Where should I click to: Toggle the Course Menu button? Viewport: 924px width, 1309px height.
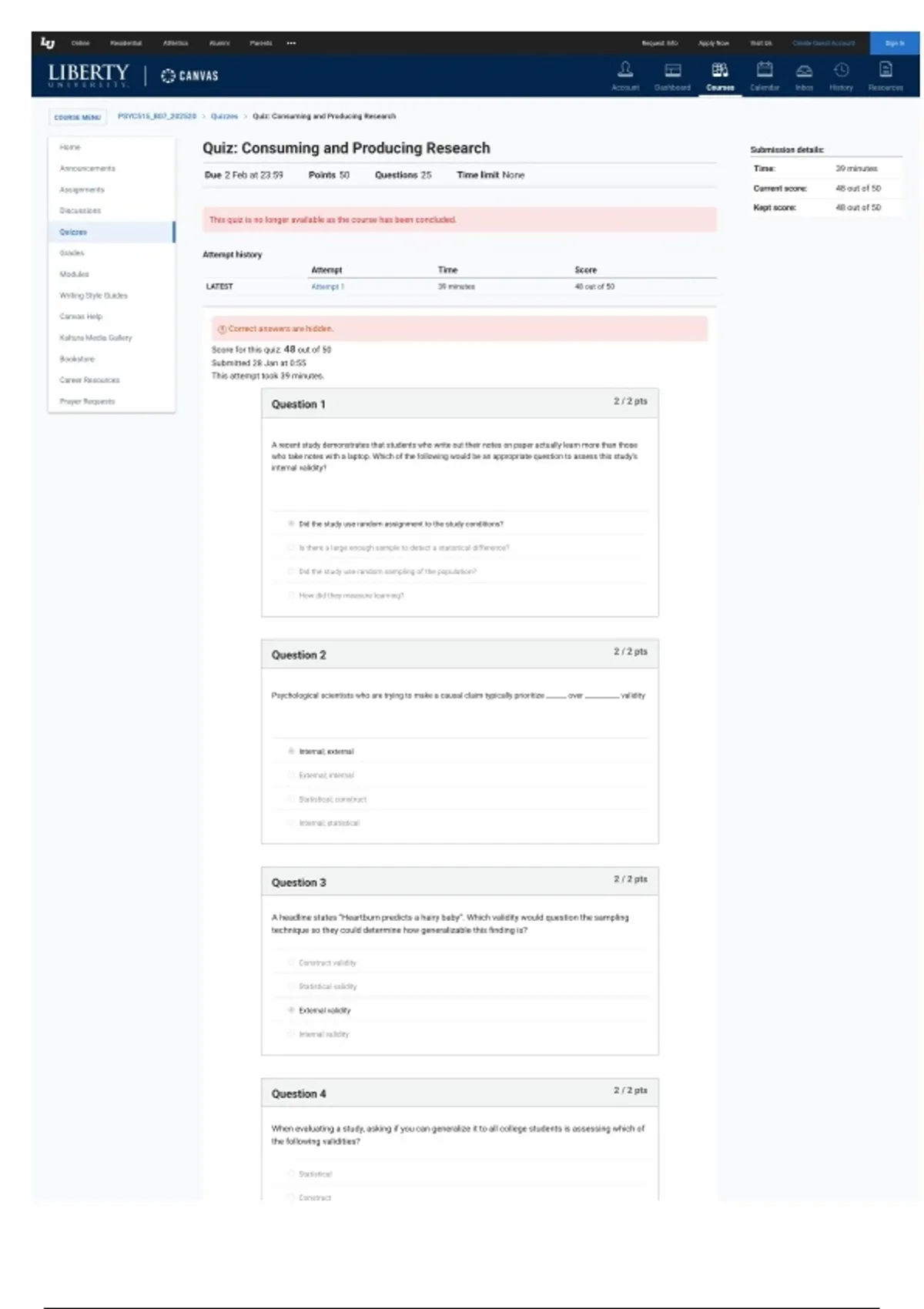click(x=77, y=117)
